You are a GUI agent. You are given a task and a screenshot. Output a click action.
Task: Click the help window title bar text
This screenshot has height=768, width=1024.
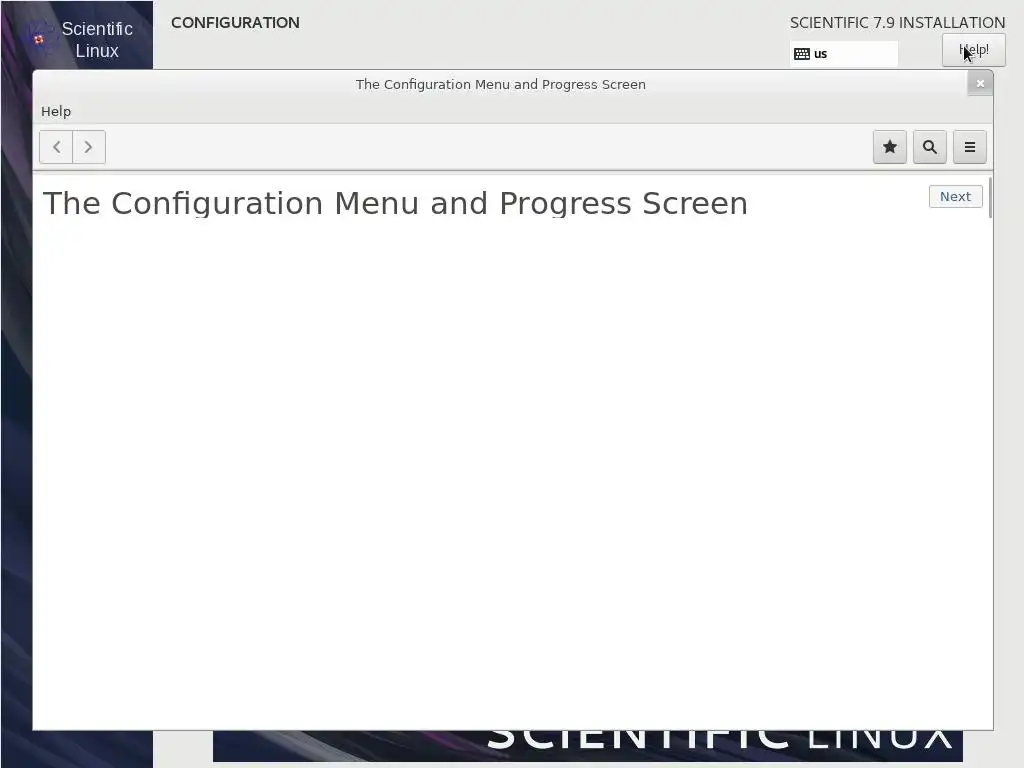tap(500, 84)
